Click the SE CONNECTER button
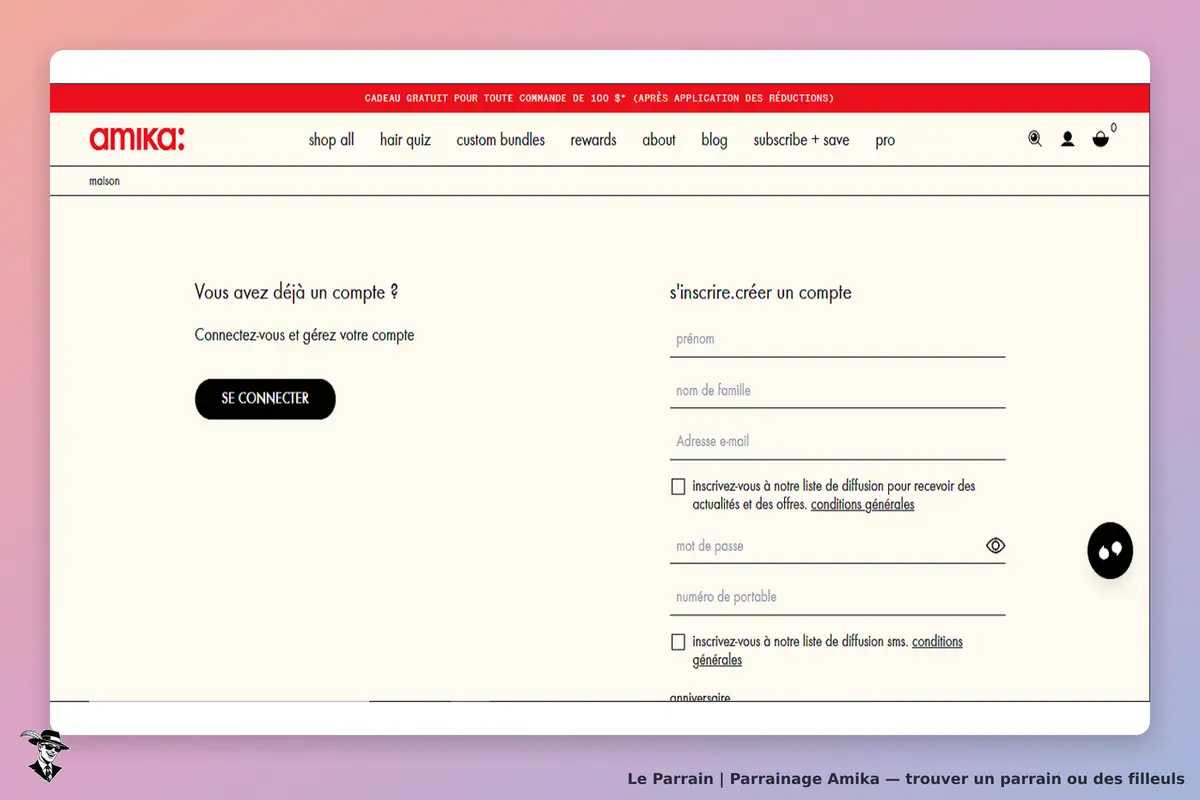This screenshot has height=800, width=1200. click(x=265, y=399)
